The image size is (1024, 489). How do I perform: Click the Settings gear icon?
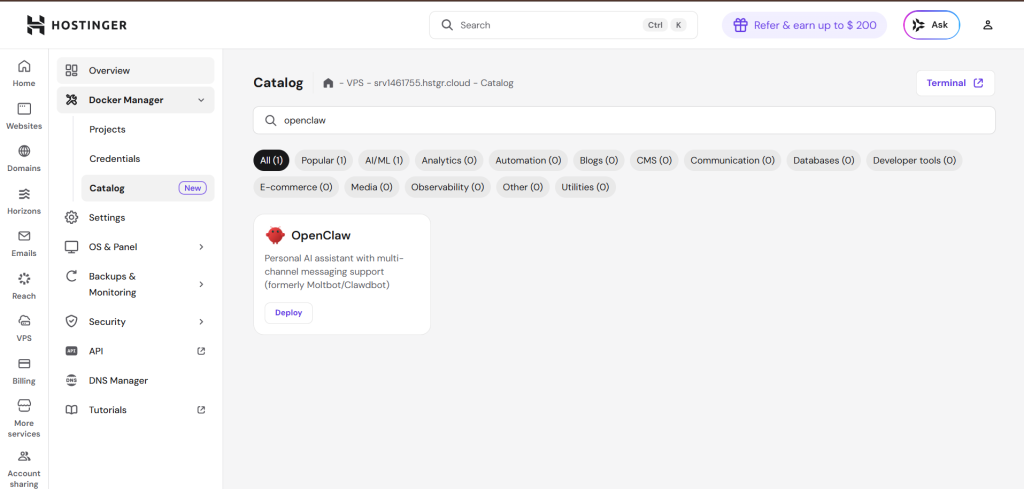point(72,217)
